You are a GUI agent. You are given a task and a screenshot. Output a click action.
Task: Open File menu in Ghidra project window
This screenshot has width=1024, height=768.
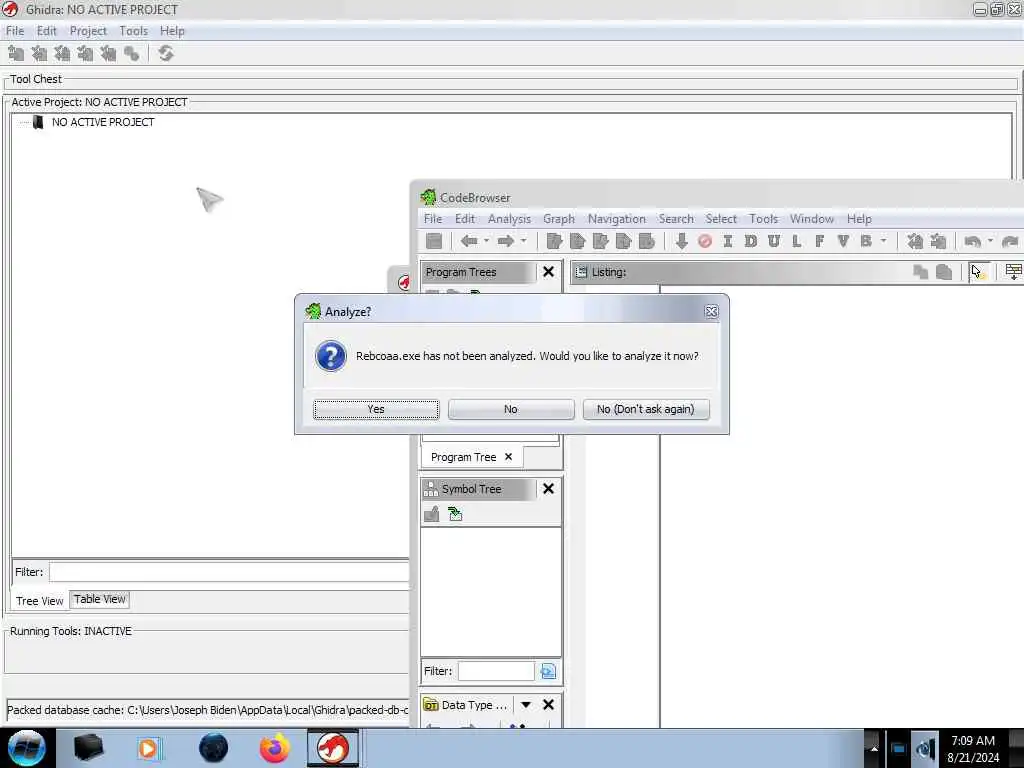pyautogui.click(x=15, y=31)
